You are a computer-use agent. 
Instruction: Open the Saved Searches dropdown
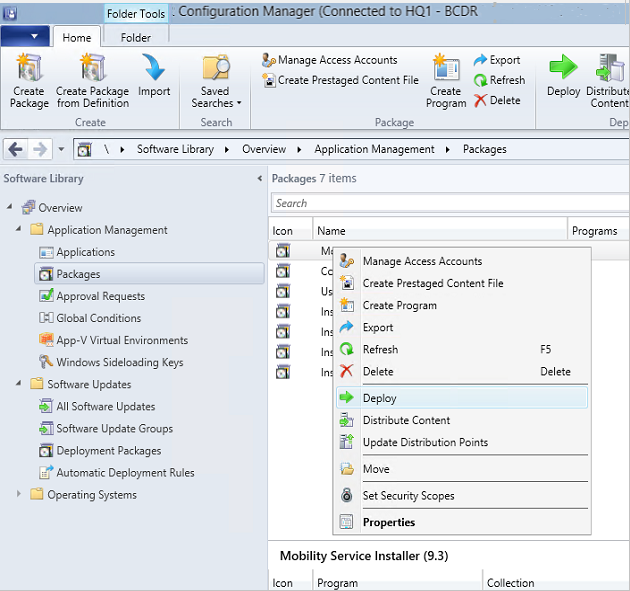tap(215, 81)
